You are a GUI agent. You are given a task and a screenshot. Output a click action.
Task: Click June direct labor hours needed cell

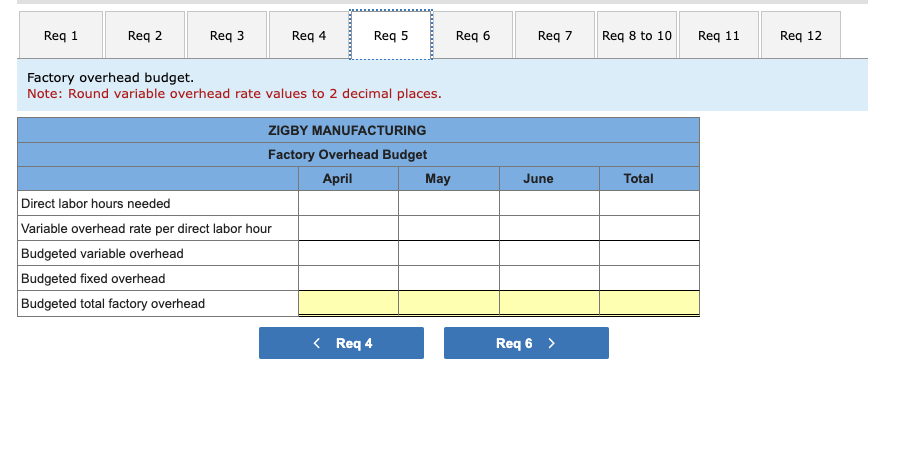[x=549, y=203]
